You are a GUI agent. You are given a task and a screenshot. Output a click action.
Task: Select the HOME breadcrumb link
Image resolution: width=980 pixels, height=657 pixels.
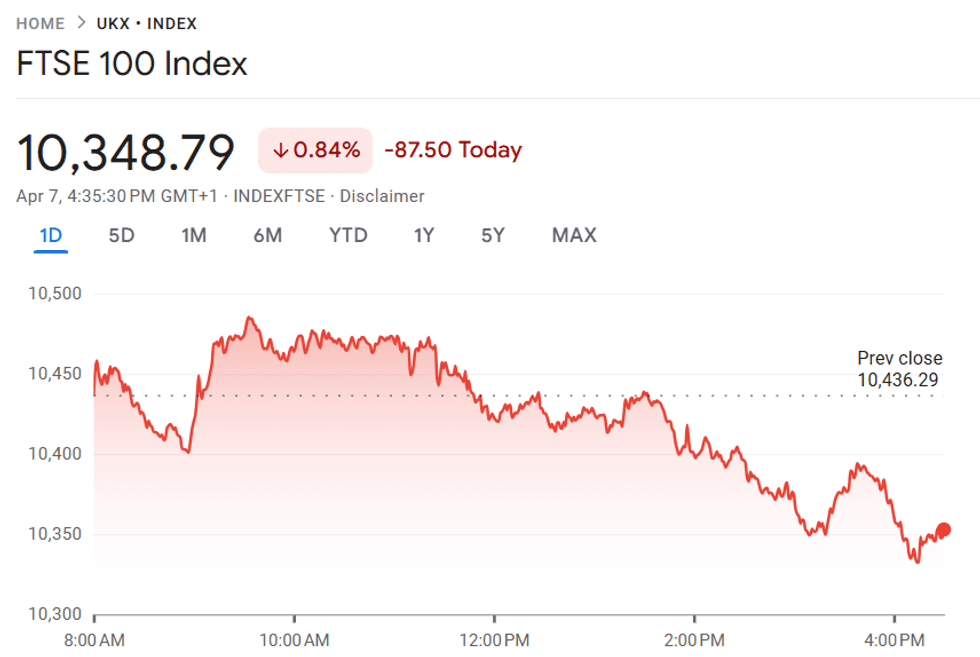(x=40, y=23)
